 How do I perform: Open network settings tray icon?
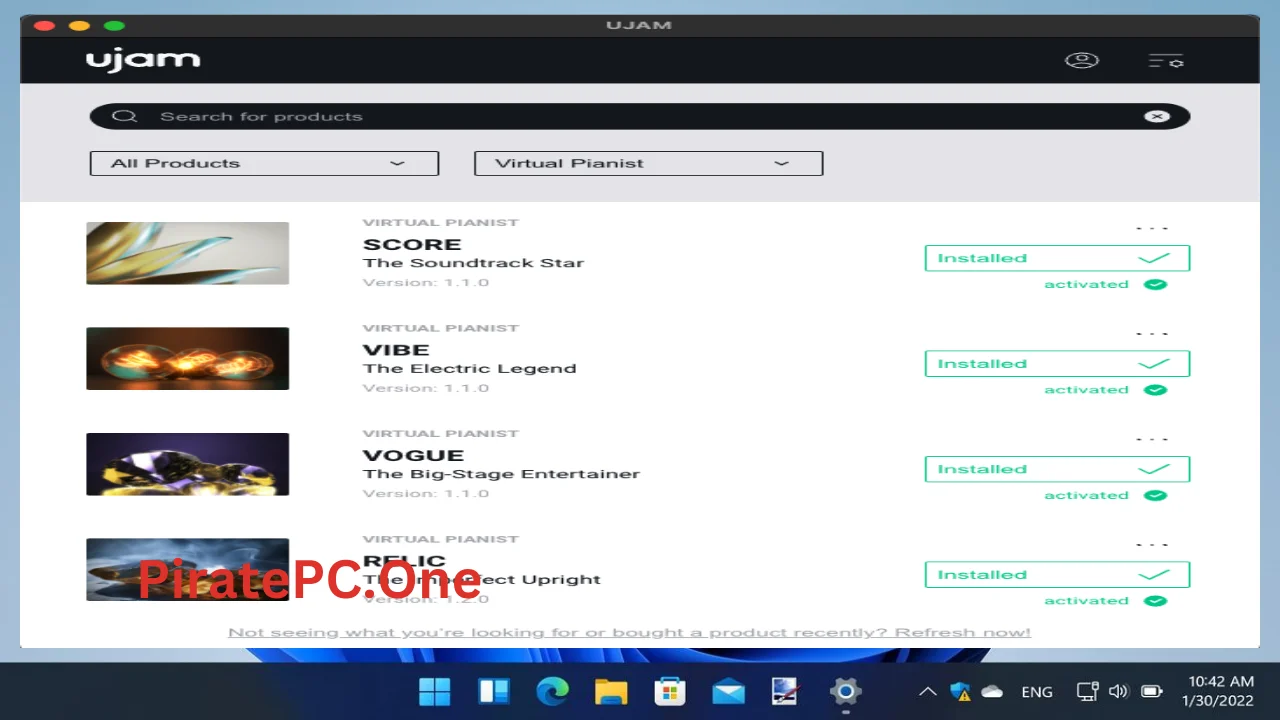pos(1087,691)
